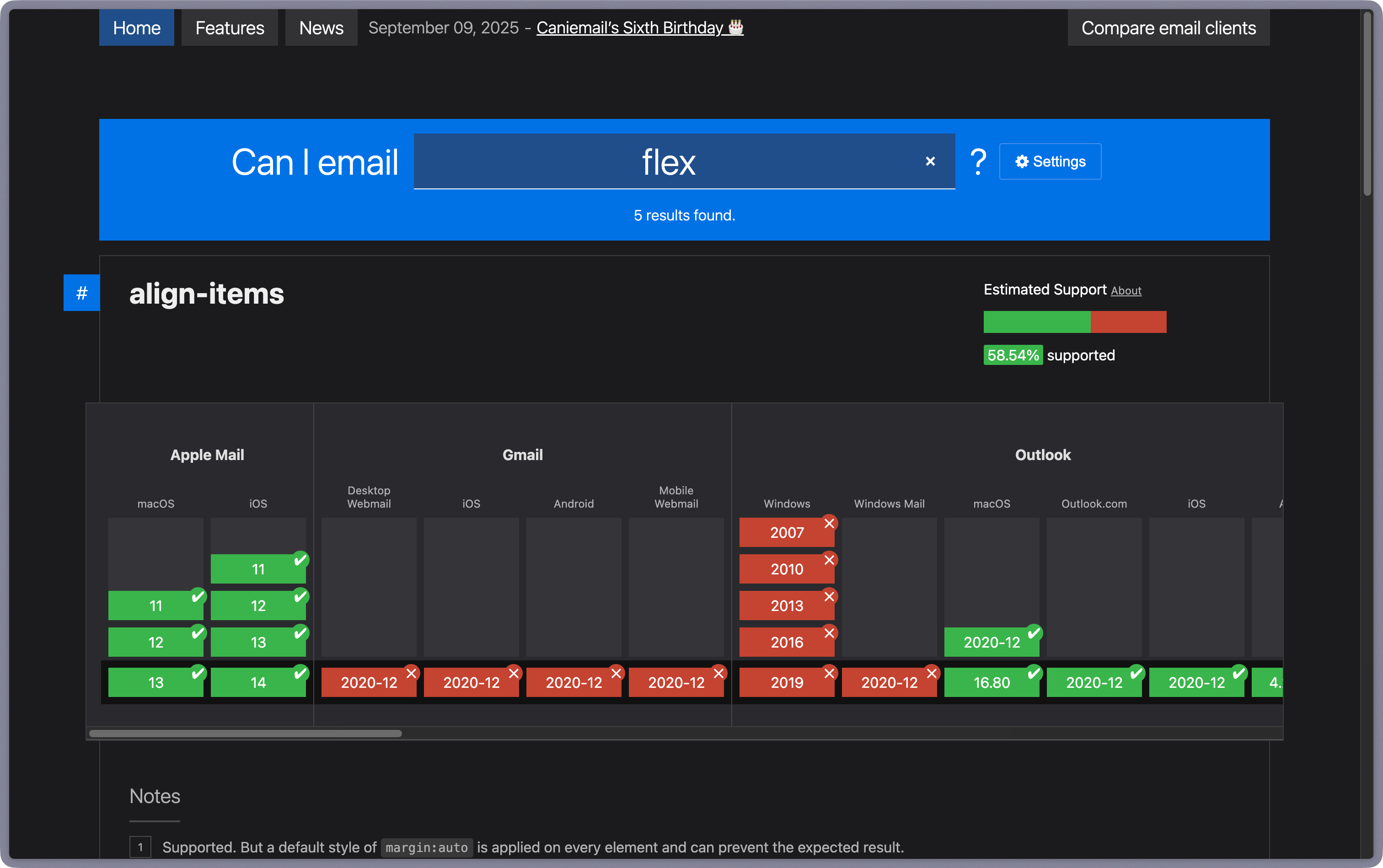Viewport: 1383px width, 868px height.
Task: Select the Outlook.com 2020-12 supported cell
Action: point(1094,682)
